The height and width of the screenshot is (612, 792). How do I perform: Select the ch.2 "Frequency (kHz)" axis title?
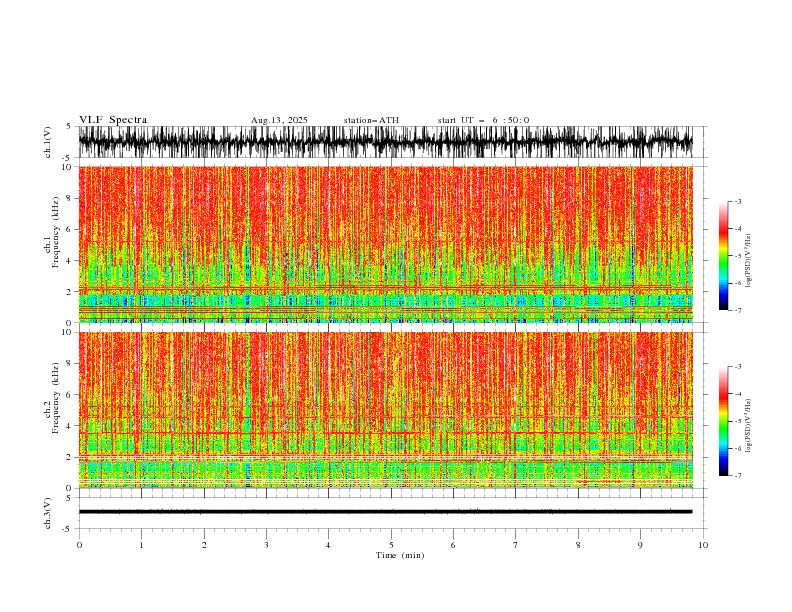55,398
